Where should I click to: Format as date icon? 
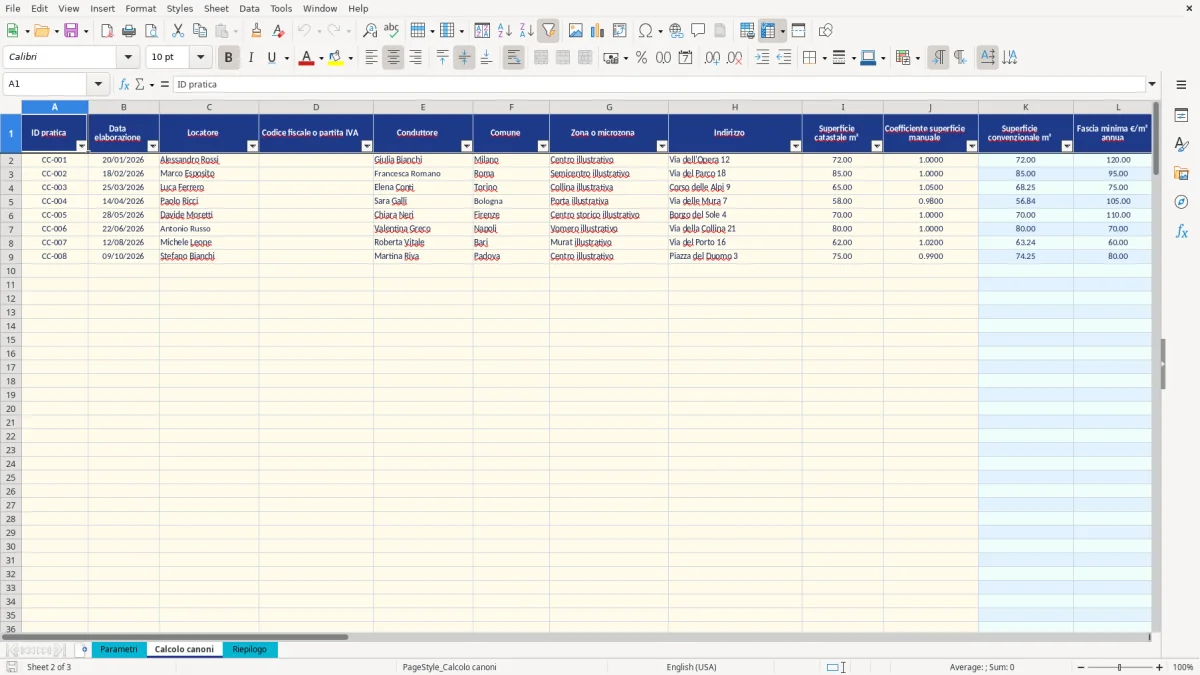coord(686,58)
